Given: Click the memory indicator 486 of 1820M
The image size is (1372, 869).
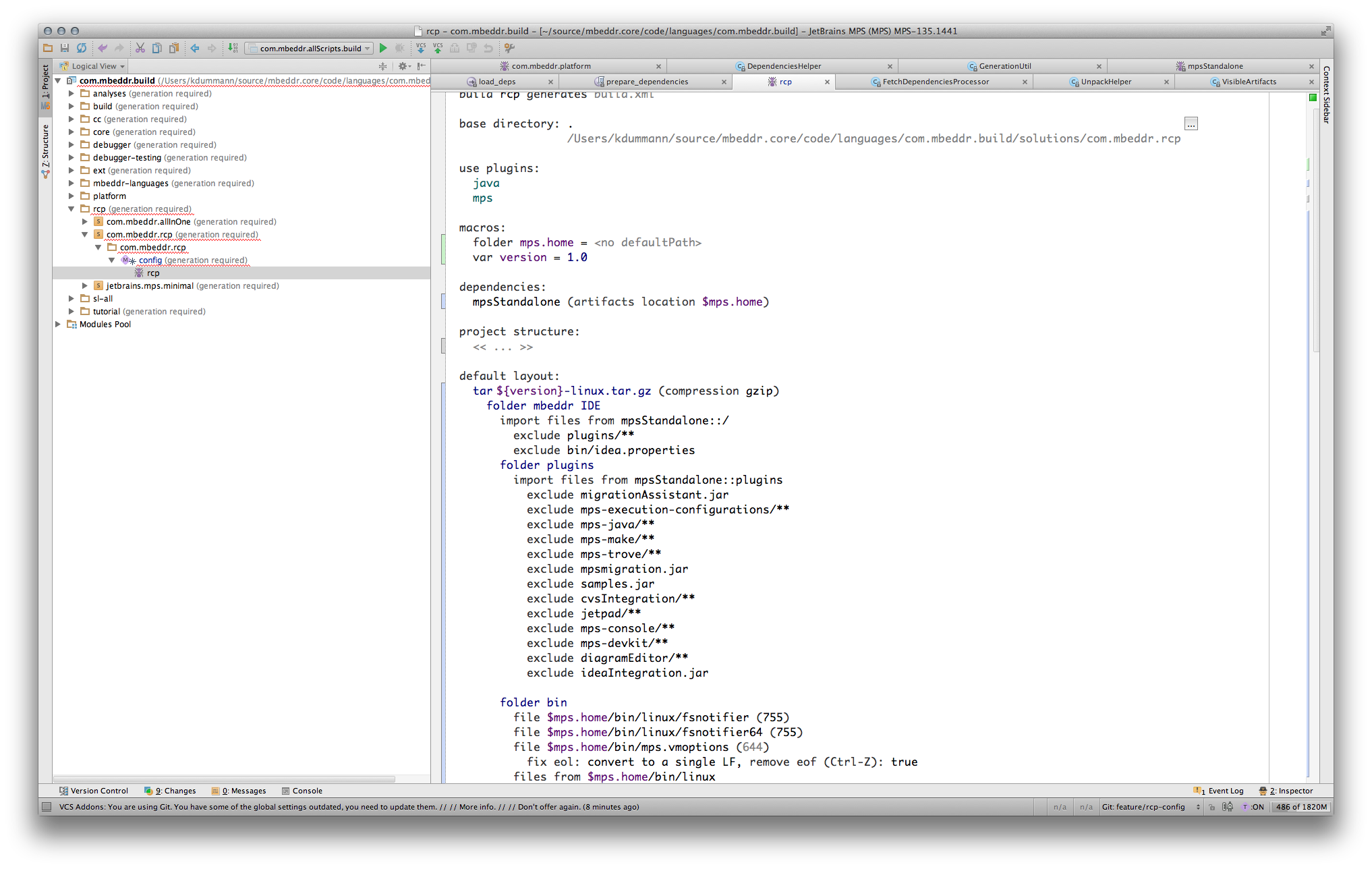Looking at the screenshot, I should tap(1301, 807).
